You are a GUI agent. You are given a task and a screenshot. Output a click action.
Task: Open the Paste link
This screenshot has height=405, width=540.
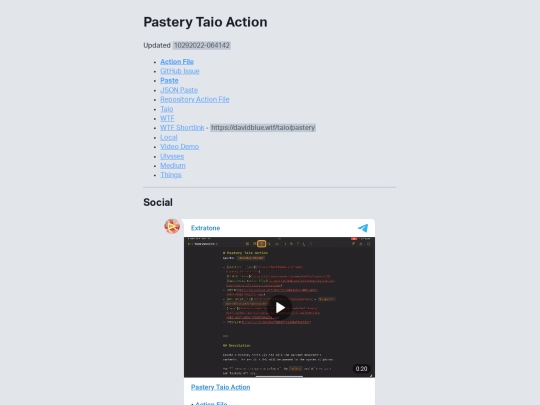pyautogui.click(x=169, y=81)
